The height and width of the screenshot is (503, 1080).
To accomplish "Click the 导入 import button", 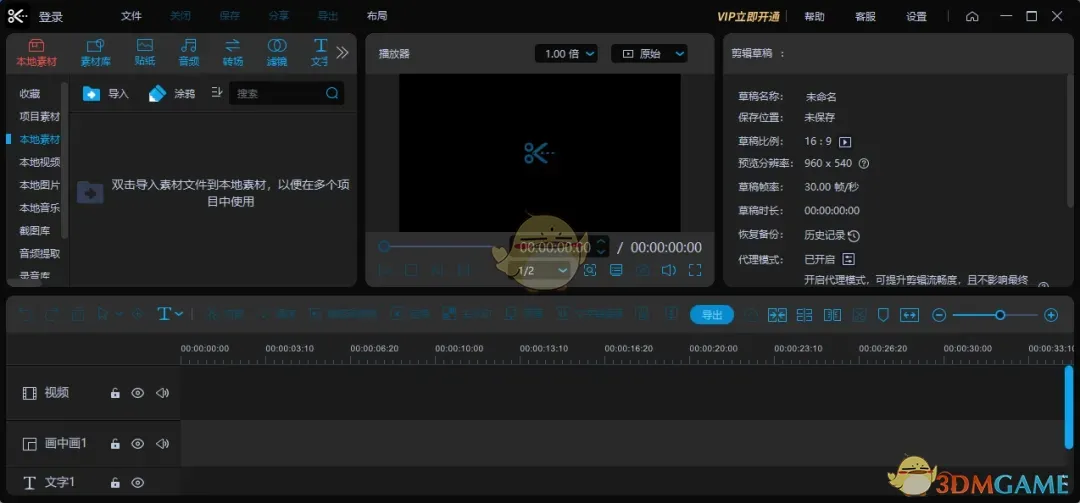I will [x=106, y=93].
